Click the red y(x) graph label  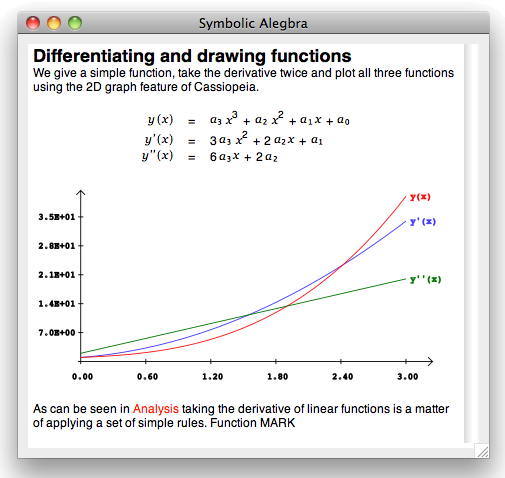click(x=420, y=197)
